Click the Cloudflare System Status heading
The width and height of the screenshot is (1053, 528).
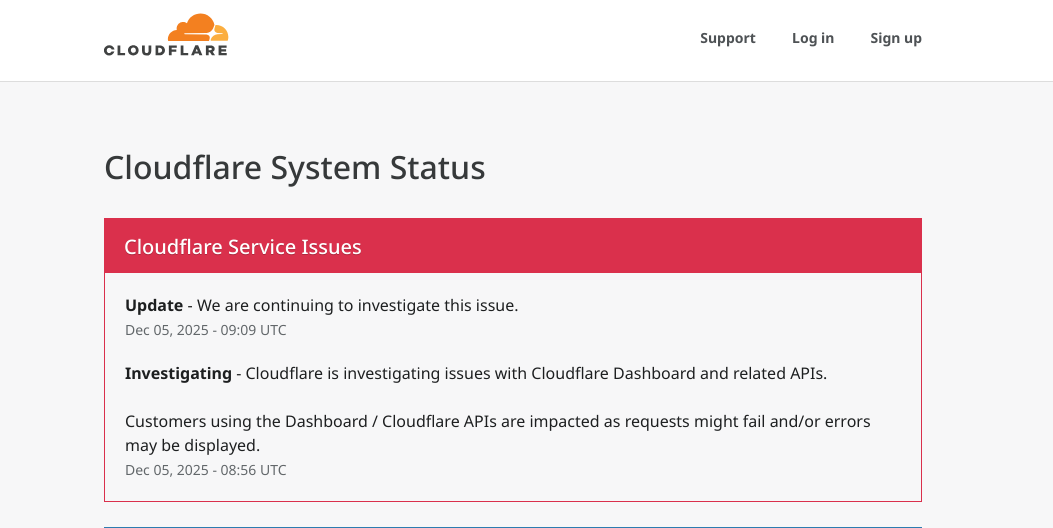tap(294, 167)
